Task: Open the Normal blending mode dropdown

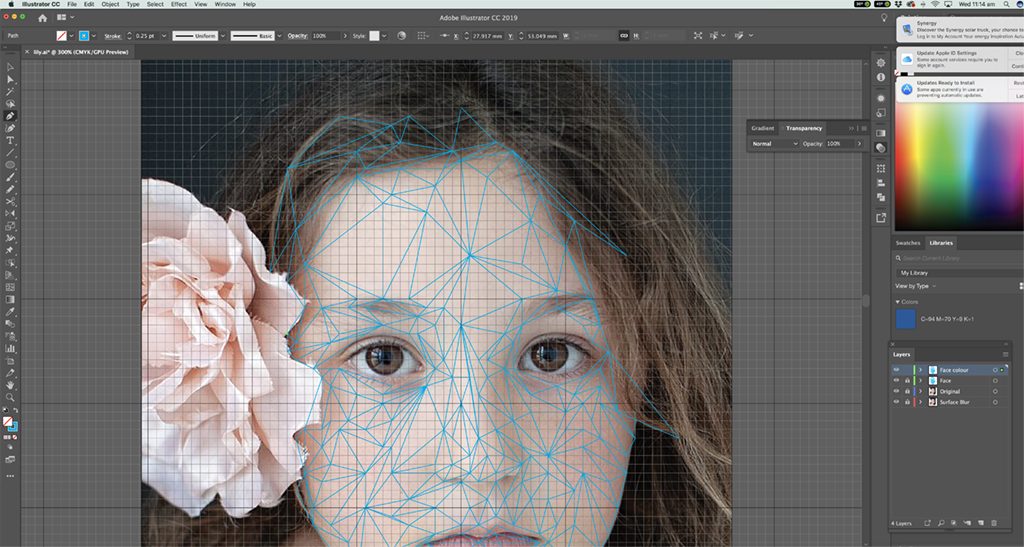Action: [x=775, y=144]
